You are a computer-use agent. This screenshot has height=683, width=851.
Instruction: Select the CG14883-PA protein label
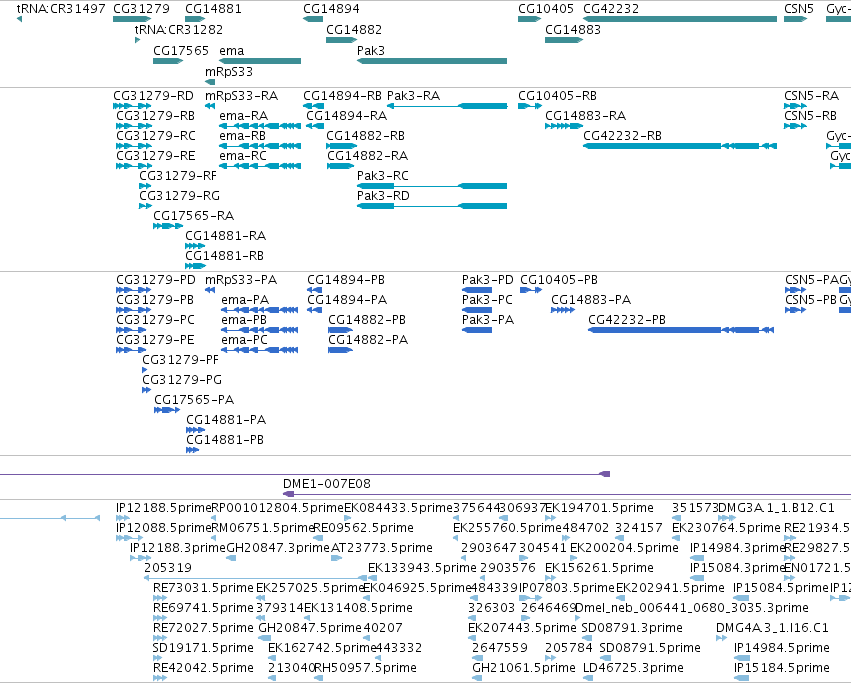coord(590,300)
